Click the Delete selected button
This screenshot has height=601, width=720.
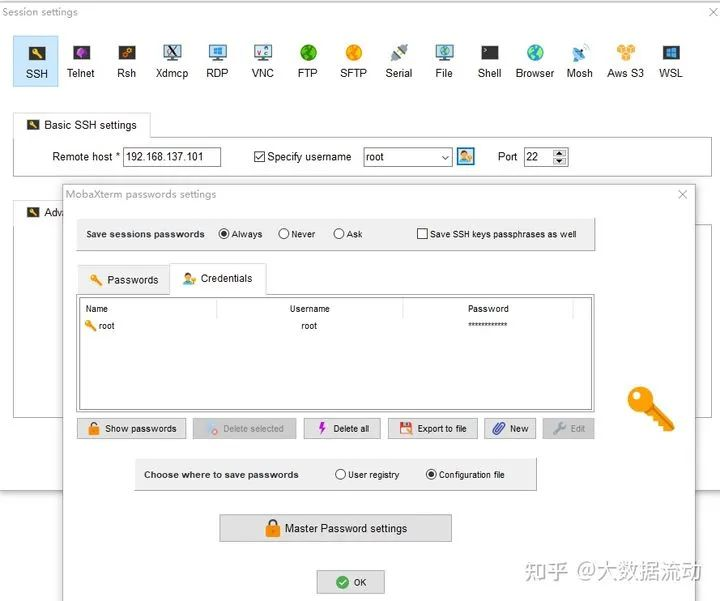pyautogui.click(x=244, y=428)
